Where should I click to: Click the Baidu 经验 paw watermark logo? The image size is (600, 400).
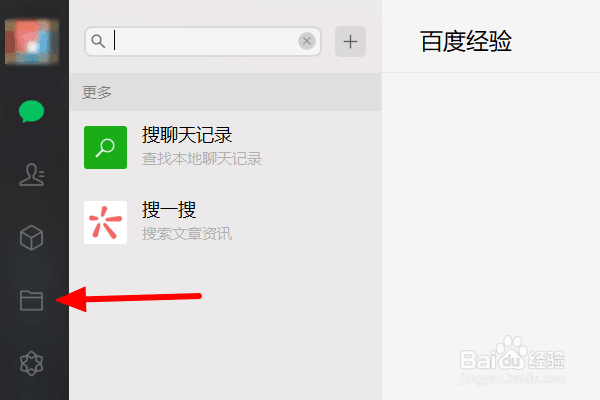coord(512,353)
